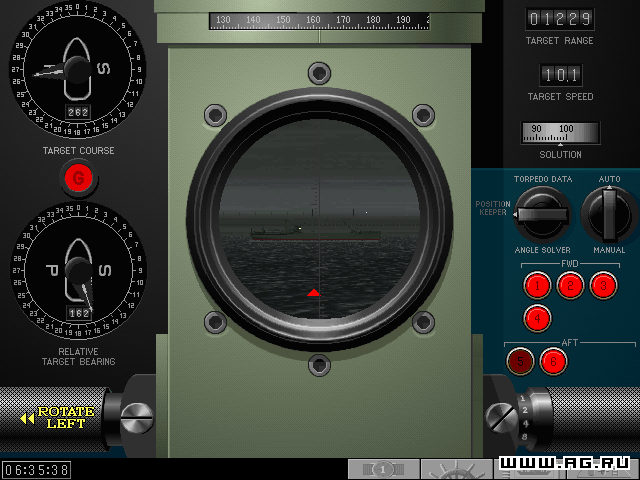The width and height of the screenshot is (640, 480).
Task: Click the Target Range counter
Action: (x=560, y=19)
